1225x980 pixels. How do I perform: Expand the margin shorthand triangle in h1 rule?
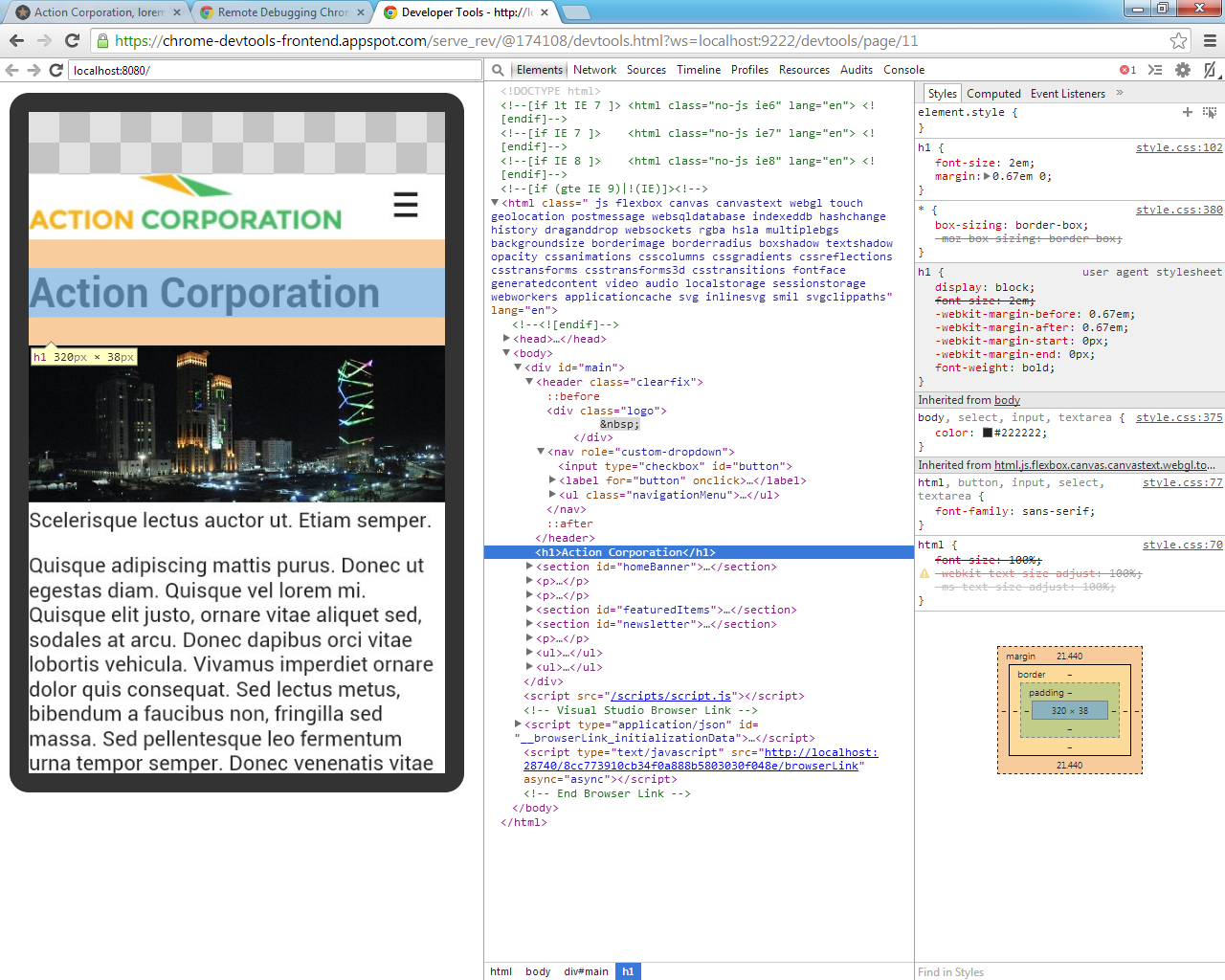988,176
